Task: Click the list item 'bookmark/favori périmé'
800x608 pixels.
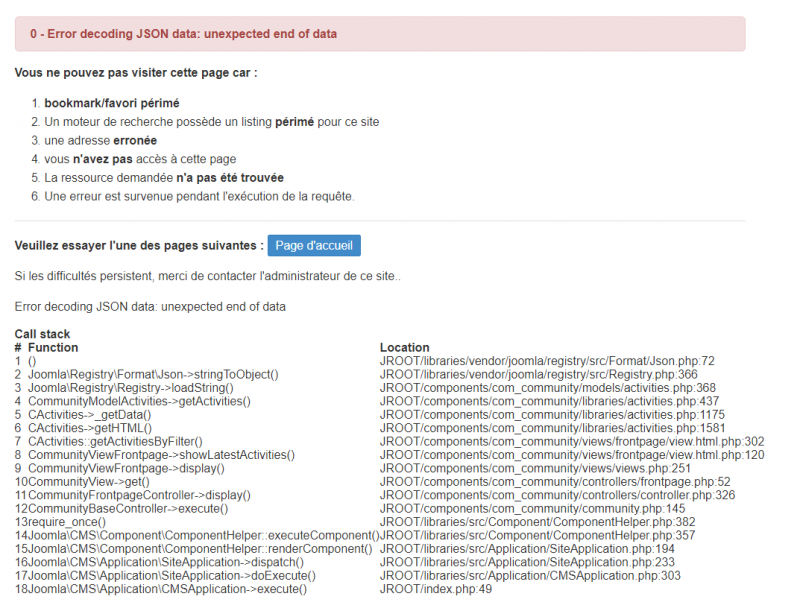Action: [112, 103]
